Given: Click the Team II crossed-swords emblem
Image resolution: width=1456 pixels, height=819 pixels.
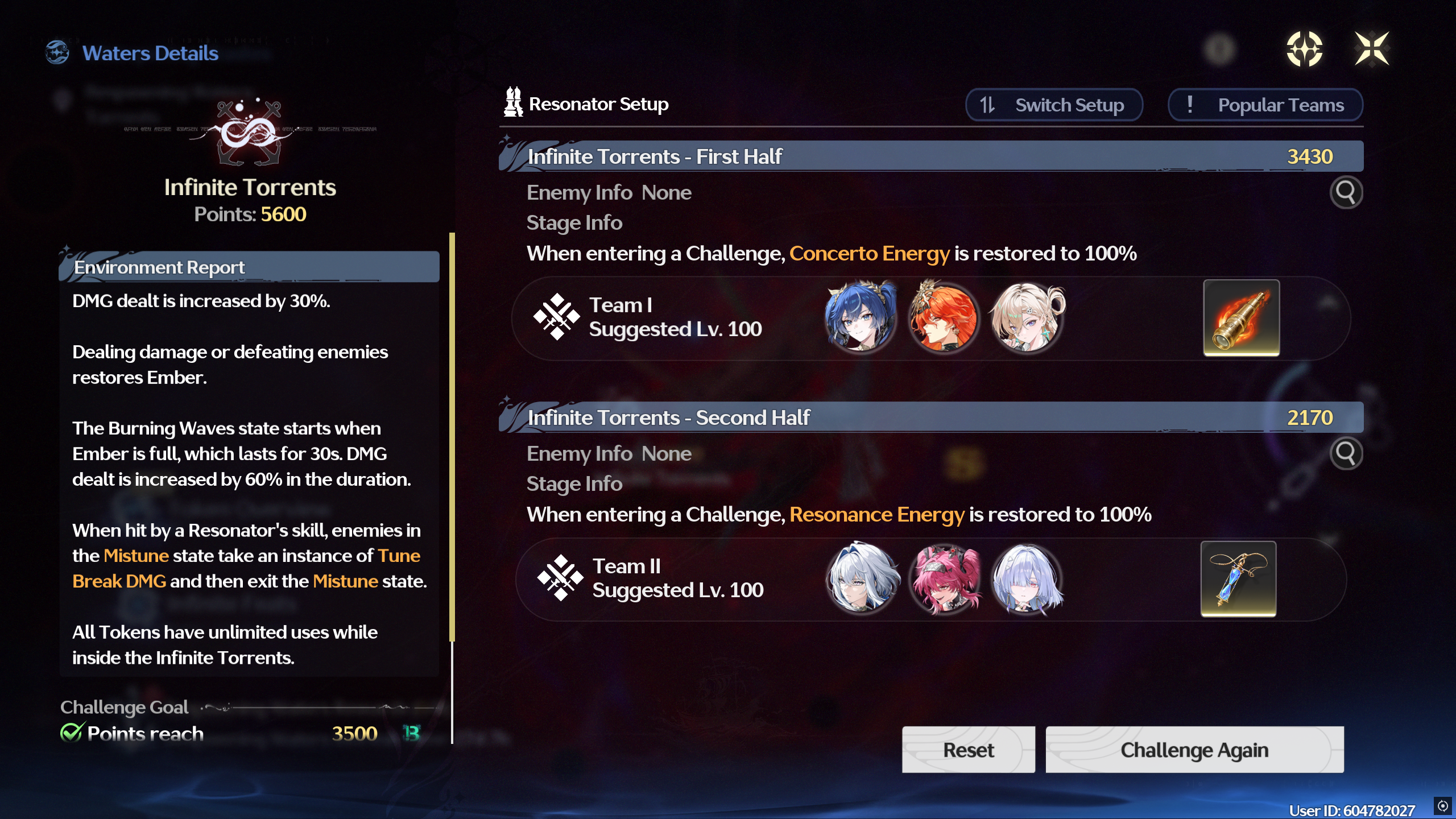Looking at the screenshot, I should tap(560, 578).
